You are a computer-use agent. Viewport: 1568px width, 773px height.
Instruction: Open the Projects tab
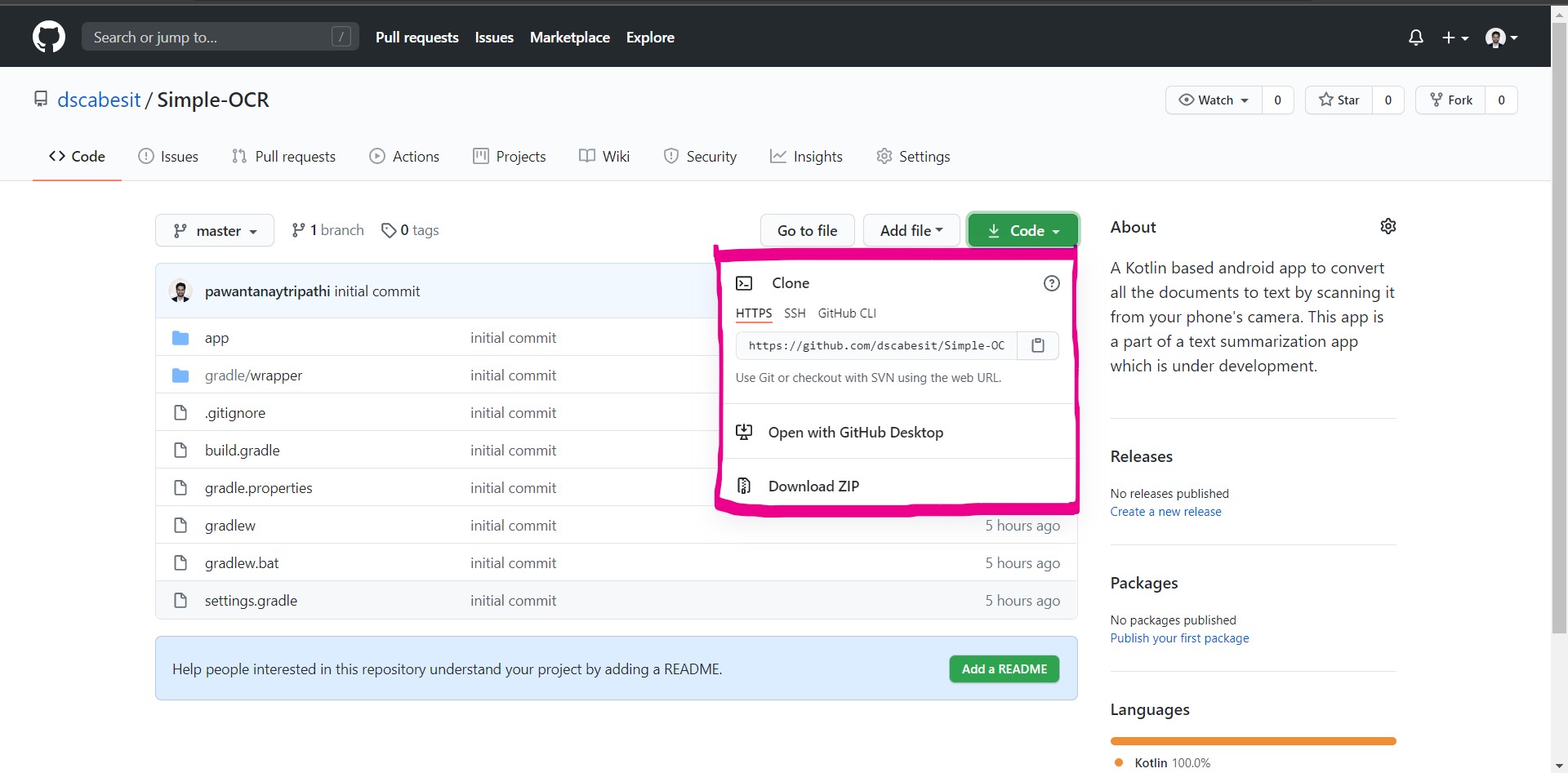pos(510,157)
